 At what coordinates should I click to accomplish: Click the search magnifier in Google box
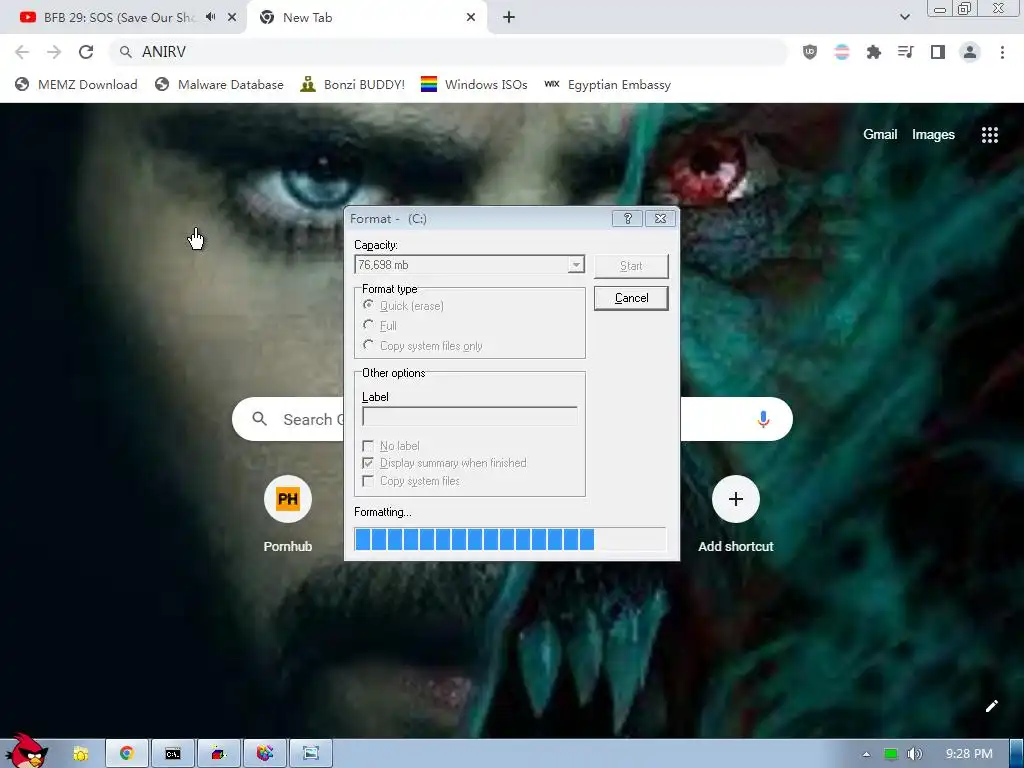(259, 419)
